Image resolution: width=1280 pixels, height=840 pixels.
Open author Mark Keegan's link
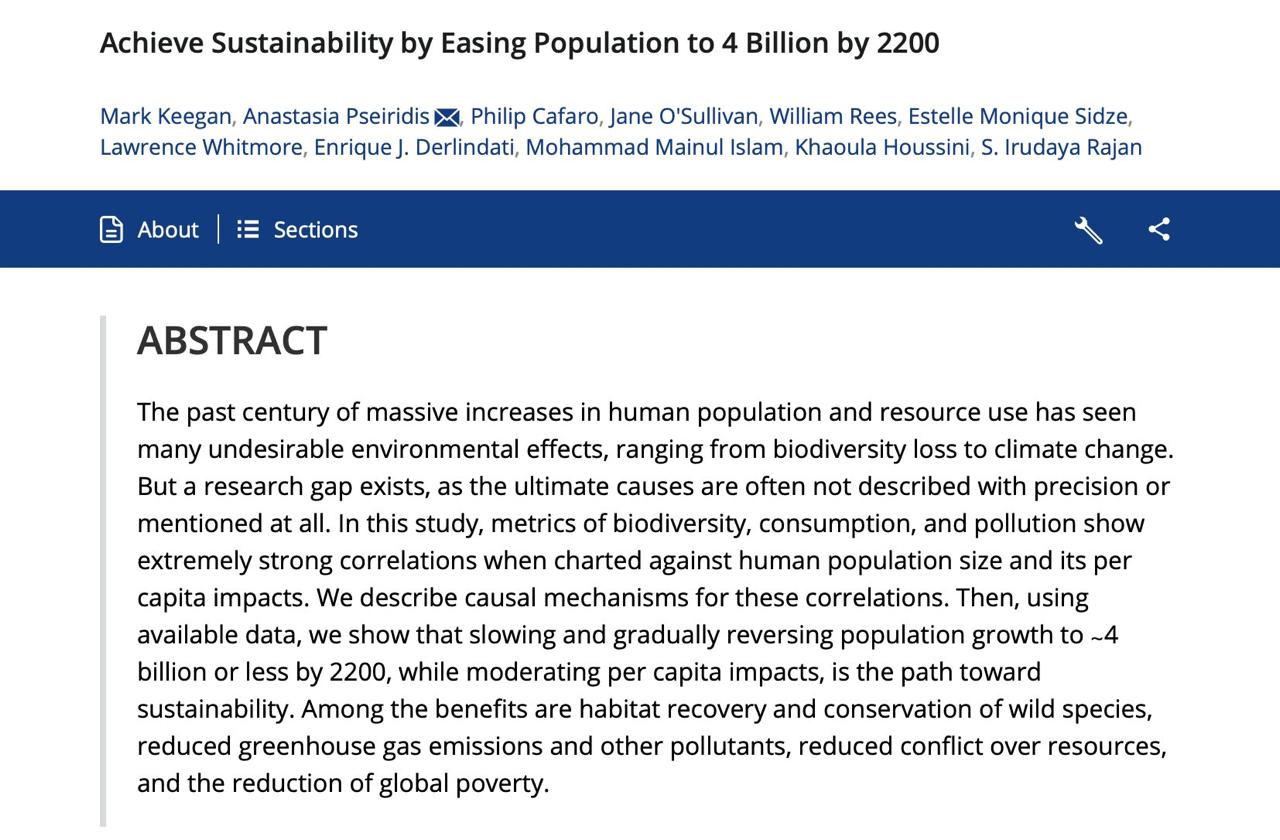(x=166, y=116)
